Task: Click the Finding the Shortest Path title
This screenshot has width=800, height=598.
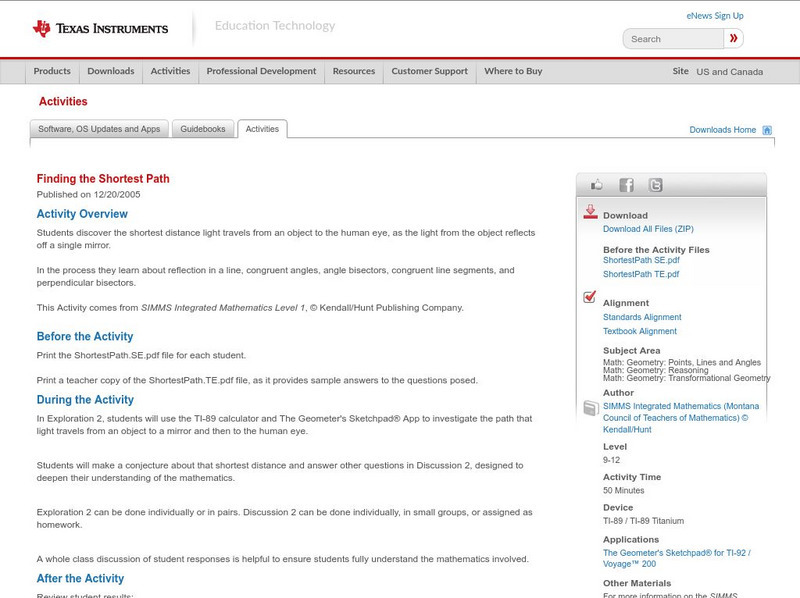Action: click(103, 179)
